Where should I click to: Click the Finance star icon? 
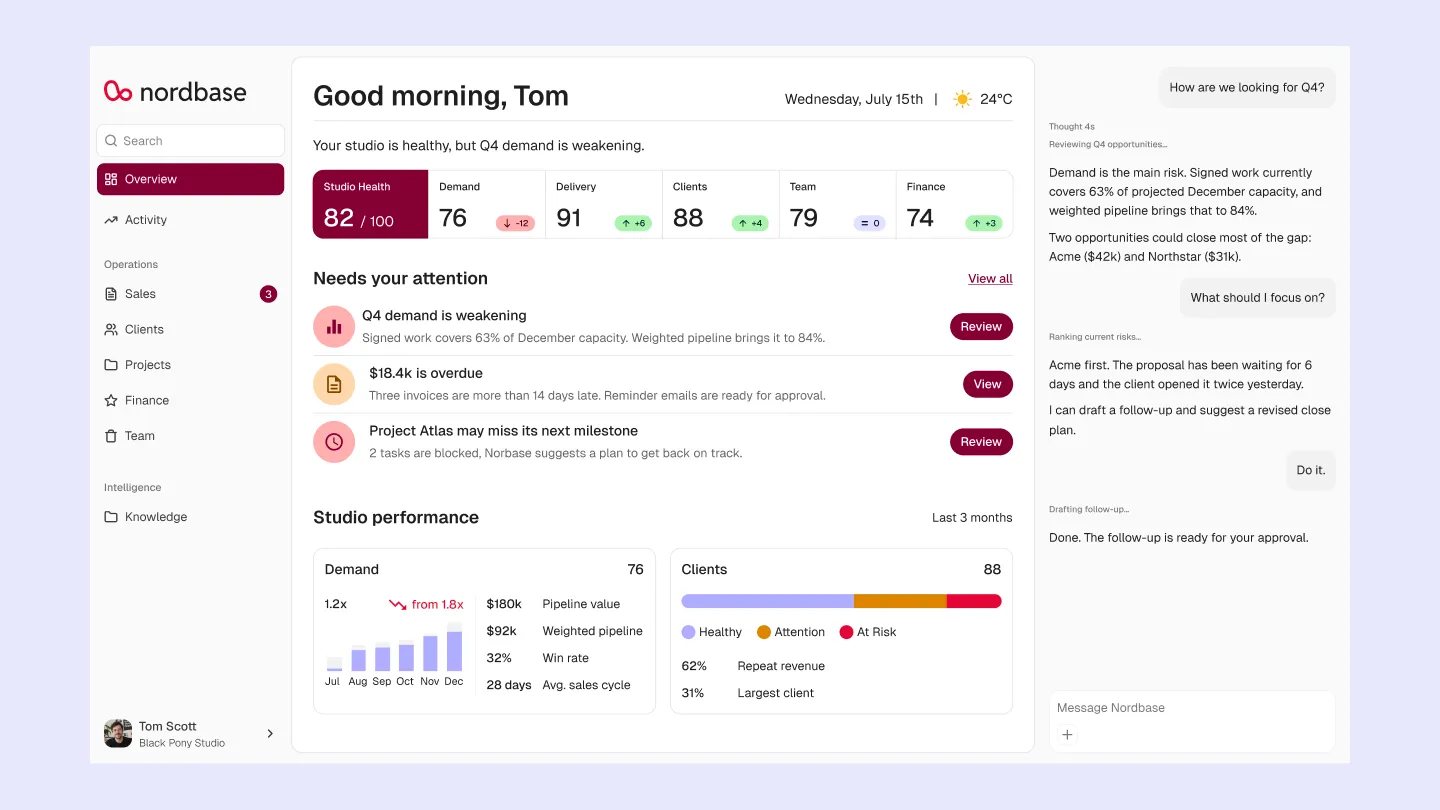111,400
